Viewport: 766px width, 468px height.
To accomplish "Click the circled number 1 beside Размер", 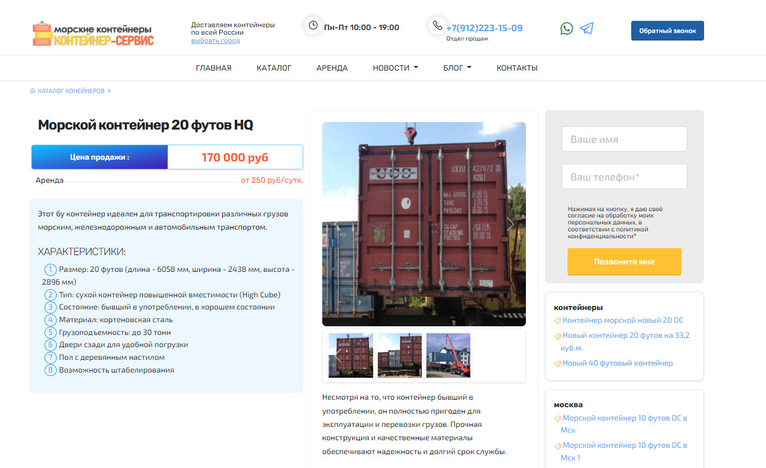I will (50, 270).
